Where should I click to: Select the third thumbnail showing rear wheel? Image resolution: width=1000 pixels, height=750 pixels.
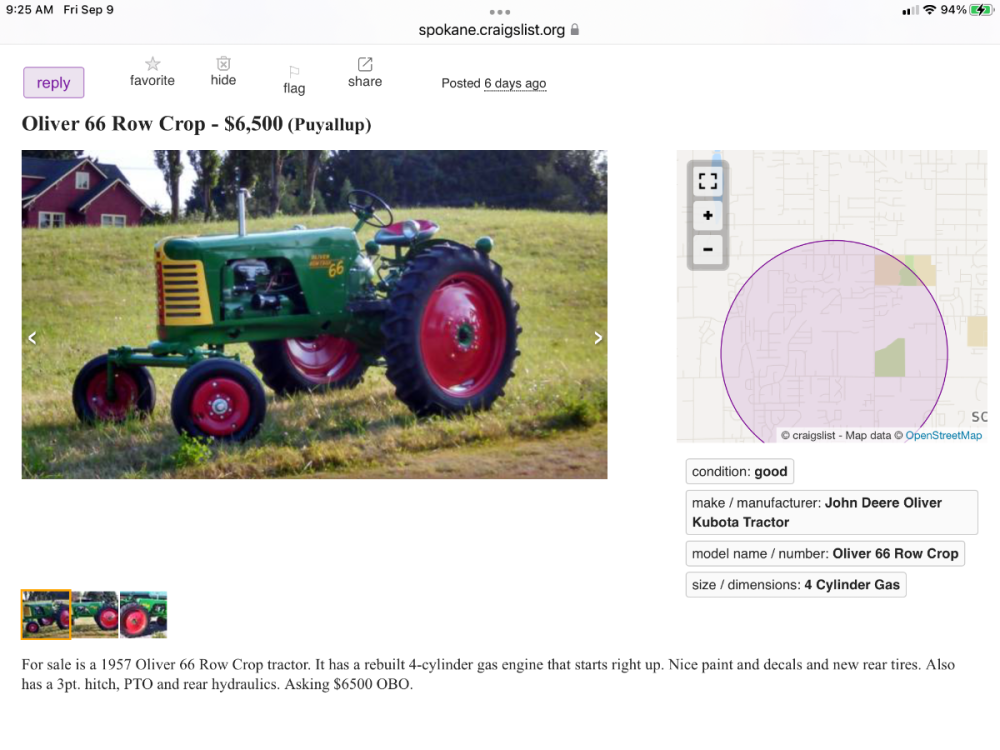click(x=143, y=614)
